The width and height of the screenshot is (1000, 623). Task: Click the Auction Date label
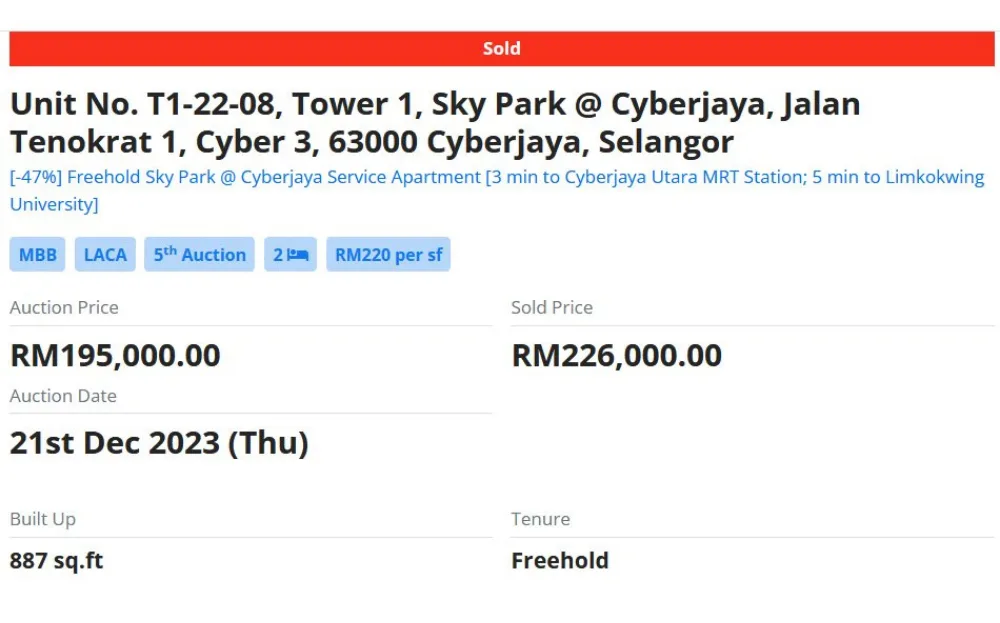pyautogui.click(x=63, y=396)
